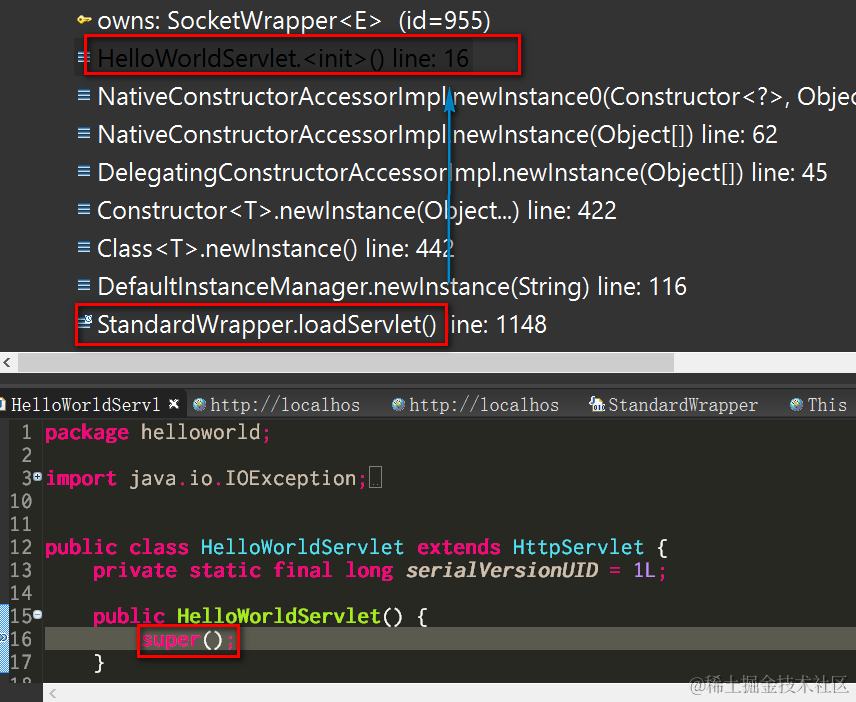Click synchronized frame icon of StandardWrapper.loadServlet()

[x=85, y=322]
